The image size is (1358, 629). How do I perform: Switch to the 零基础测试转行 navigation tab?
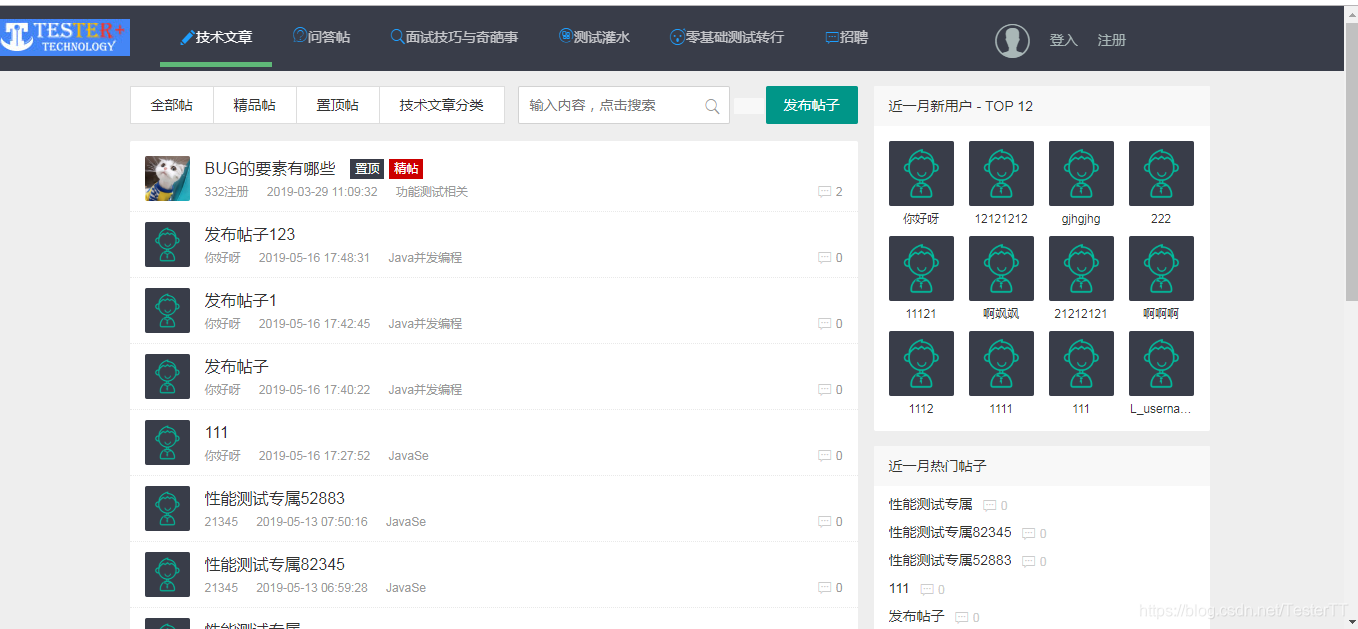pyautogui.click(x=726, y=37)
